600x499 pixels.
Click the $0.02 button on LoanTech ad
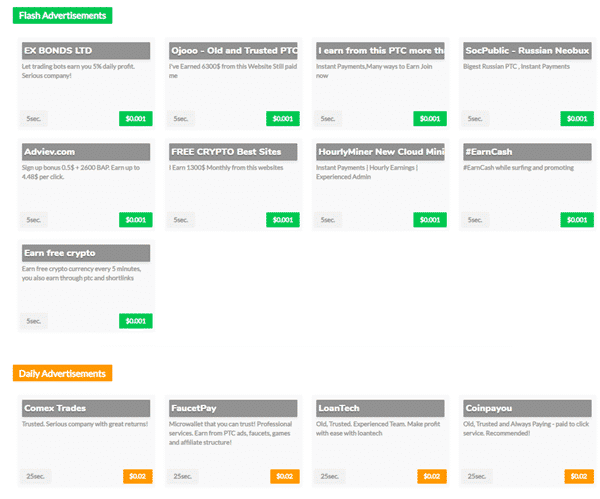pos(432,476)
